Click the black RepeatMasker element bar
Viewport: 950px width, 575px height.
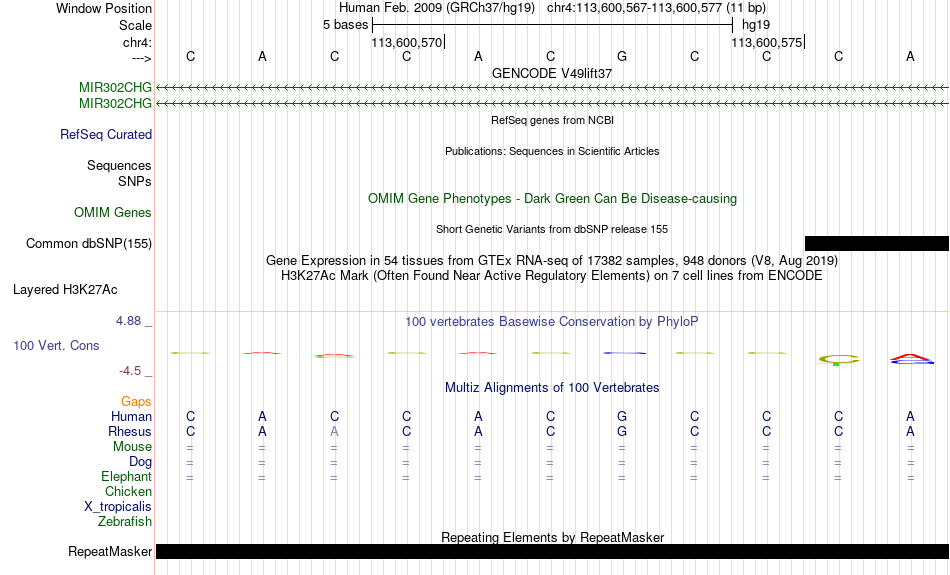(553, 551)
